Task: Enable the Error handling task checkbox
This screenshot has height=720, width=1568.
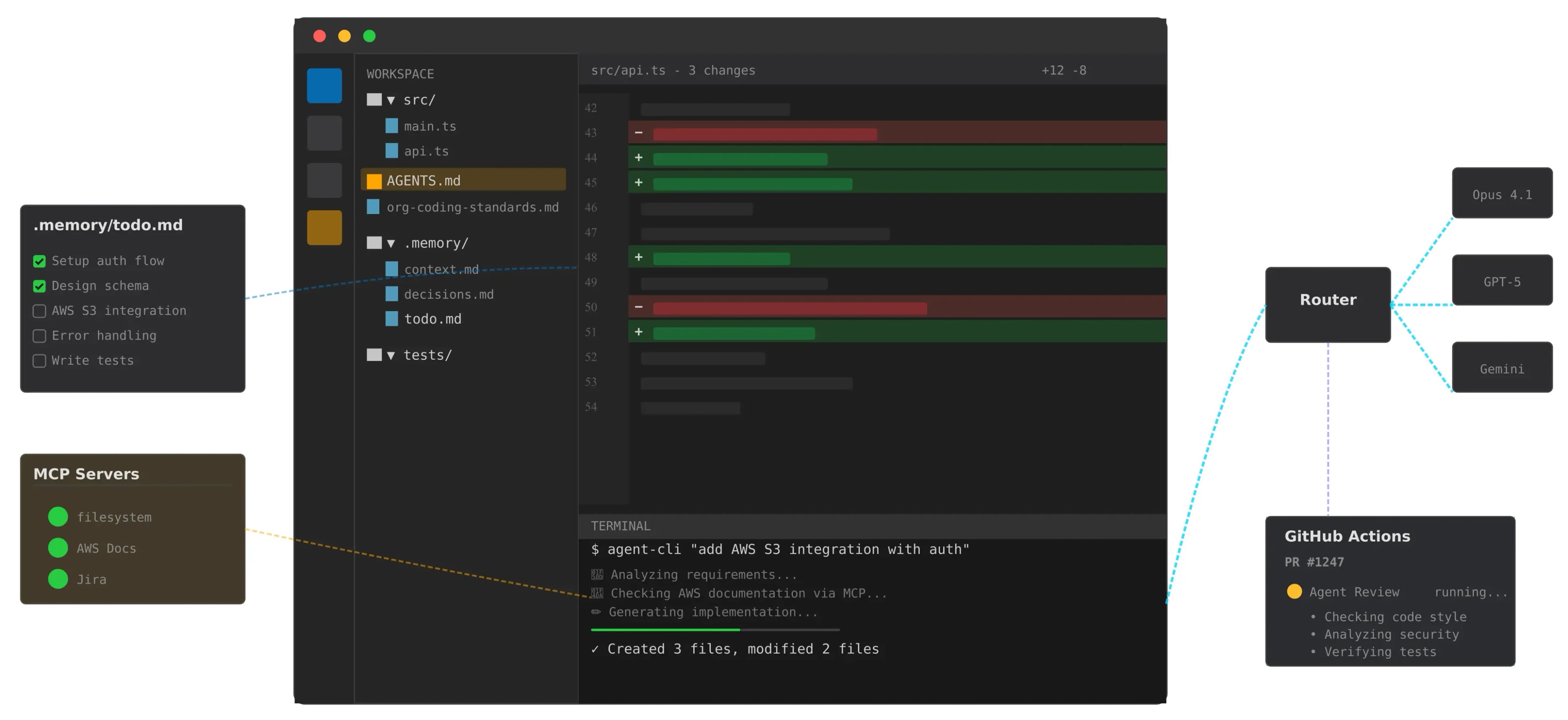Action: 39,335
